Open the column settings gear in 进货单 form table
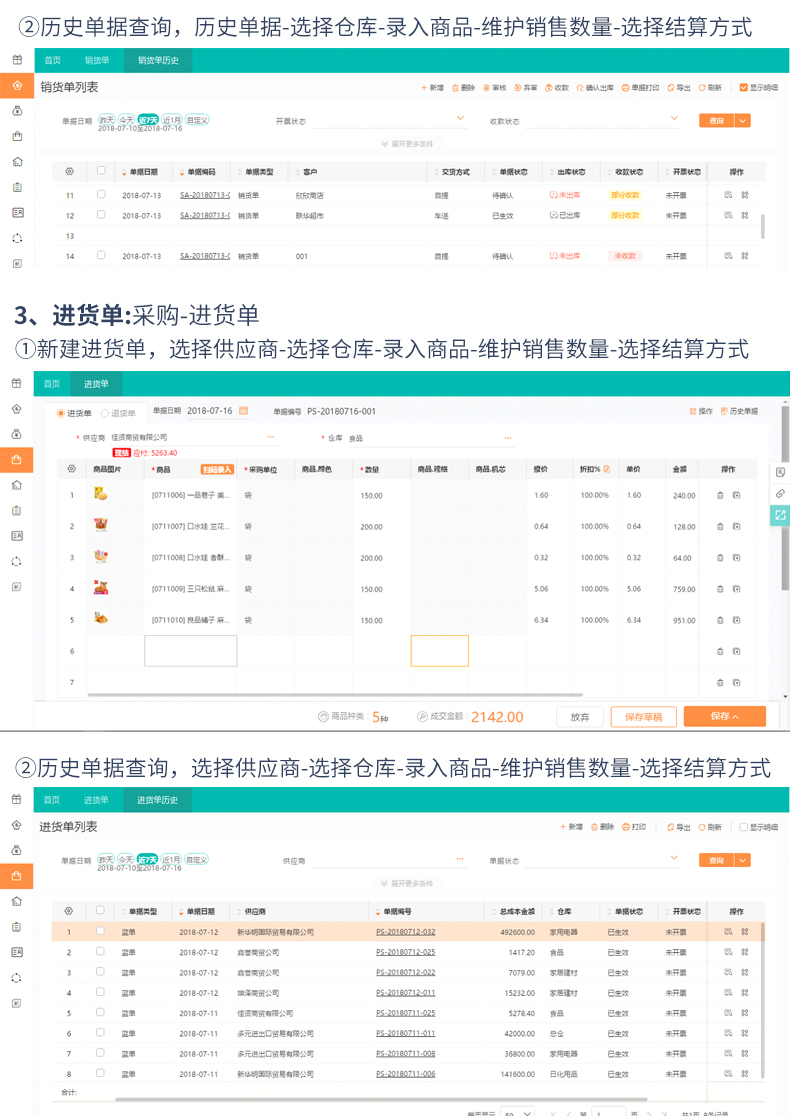The height and width of the screenshot is (1116, 790). coord(71,469)
